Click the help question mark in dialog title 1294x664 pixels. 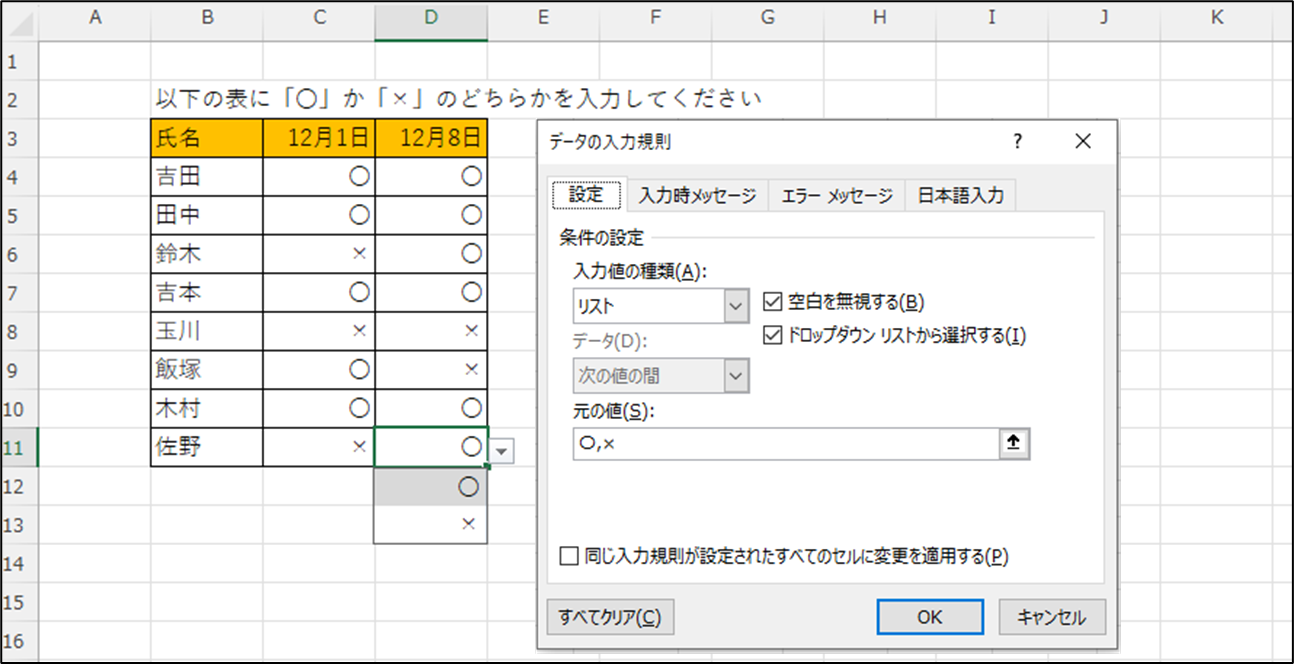pos(1017,142)
